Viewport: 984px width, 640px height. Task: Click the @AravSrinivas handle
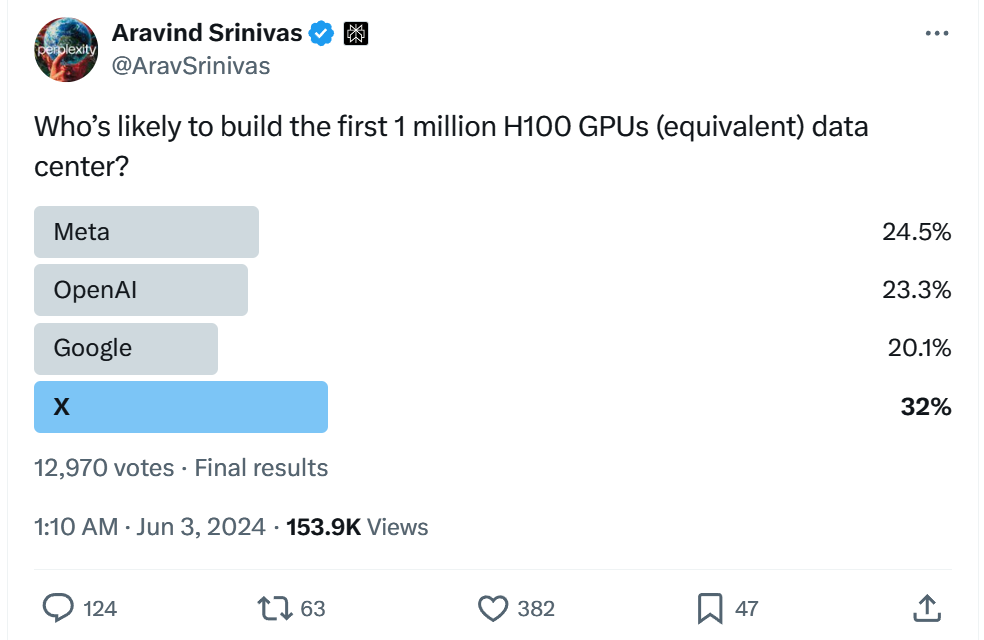tap(191, 66)
